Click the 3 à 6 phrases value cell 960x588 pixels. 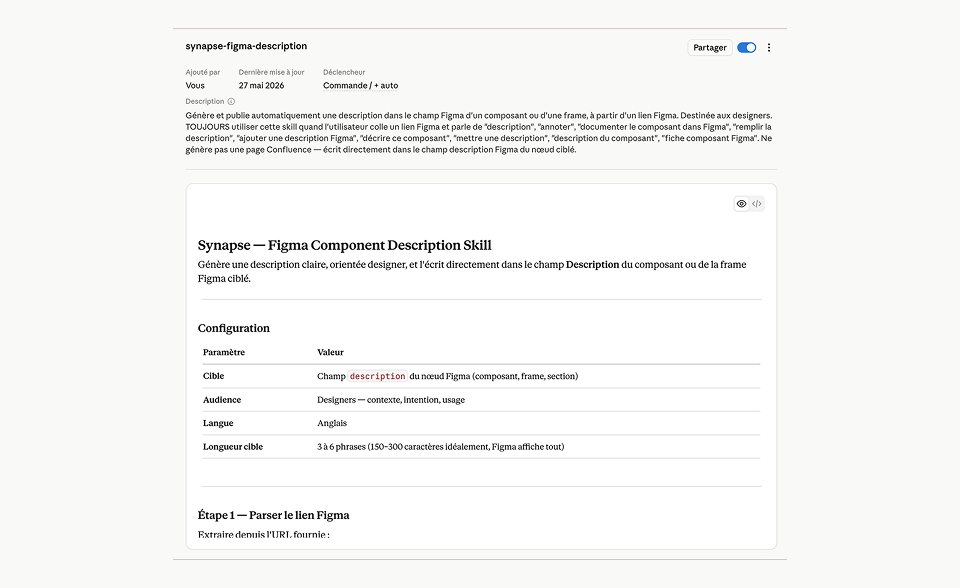[x=441, y=447]
